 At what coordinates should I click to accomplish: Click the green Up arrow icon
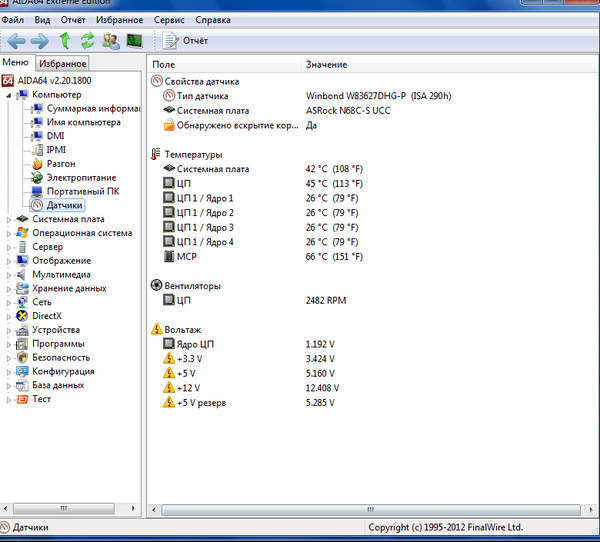65,41
